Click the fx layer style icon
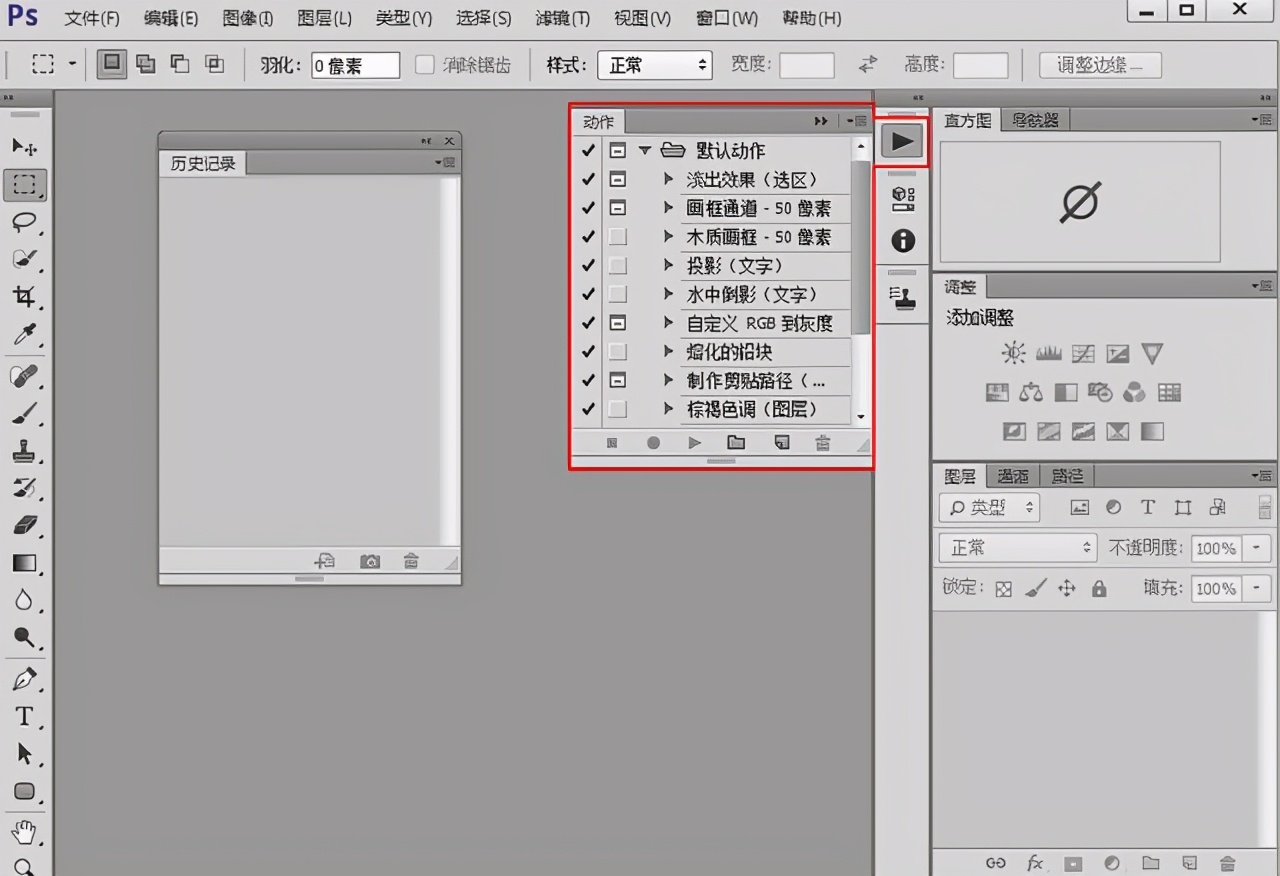 click(1035, 863)
